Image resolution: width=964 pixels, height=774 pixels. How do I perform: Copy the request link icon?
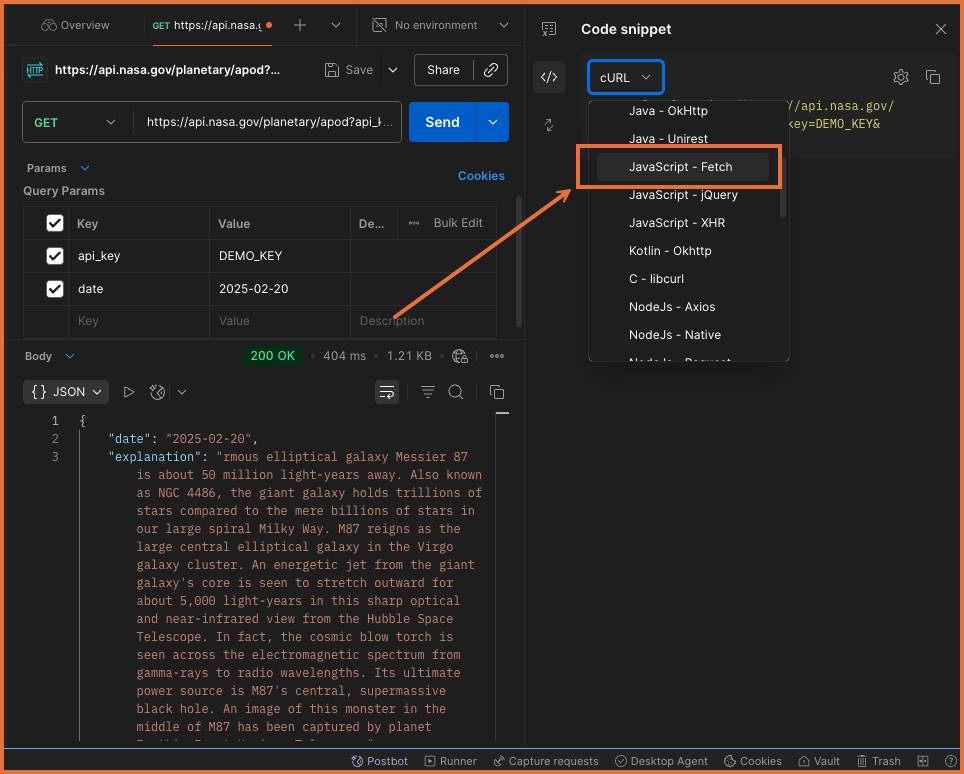click(x=491, y=70)
